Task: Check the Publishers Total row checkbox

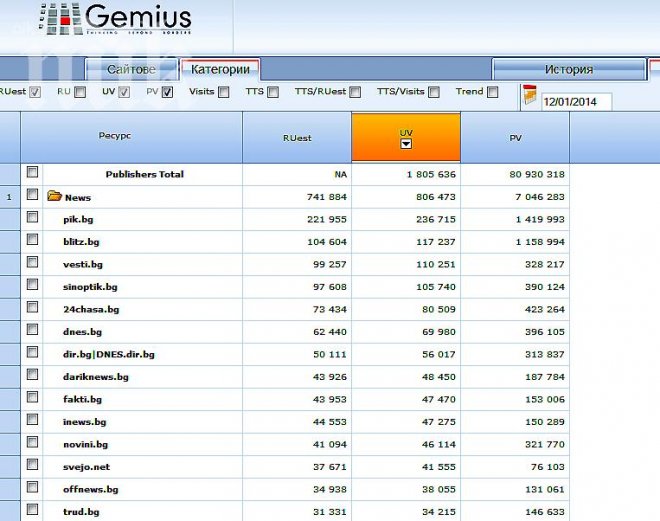Action: click(32, 173)
